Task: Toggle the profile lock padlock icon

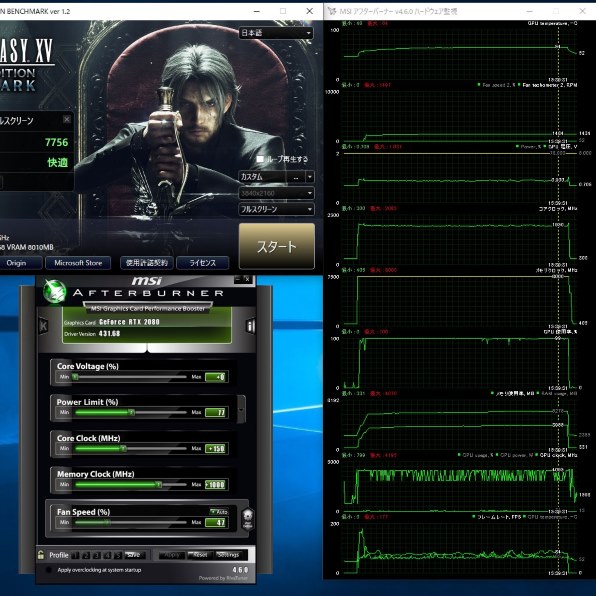Action: click(x=41, y=555)
